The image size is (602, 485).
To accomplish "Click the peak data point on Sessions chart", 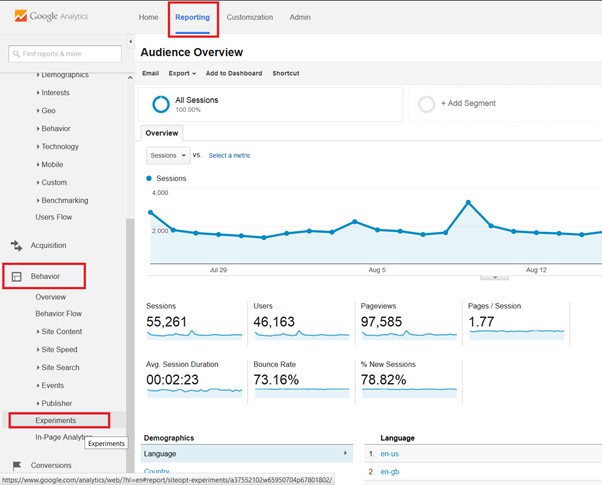I will click(x=468, y=202).
